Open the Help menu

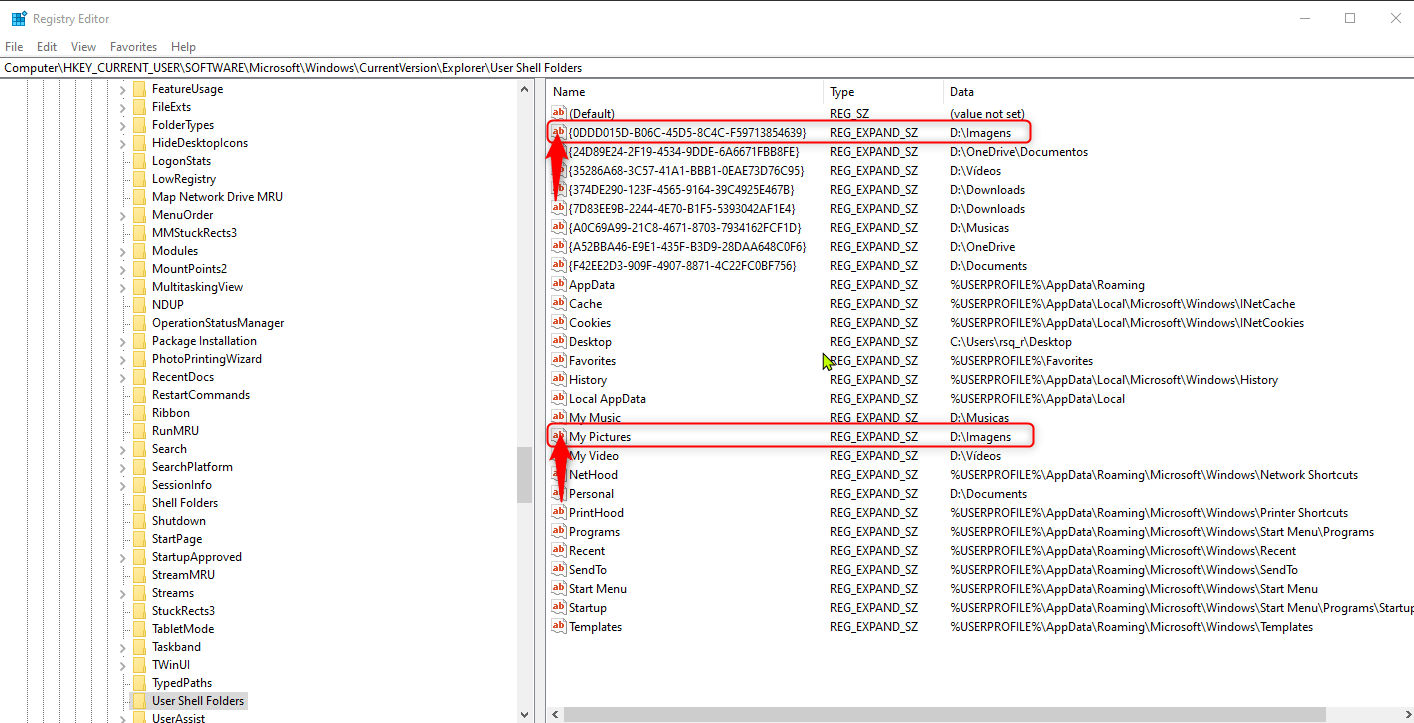[x=183, y=47]
